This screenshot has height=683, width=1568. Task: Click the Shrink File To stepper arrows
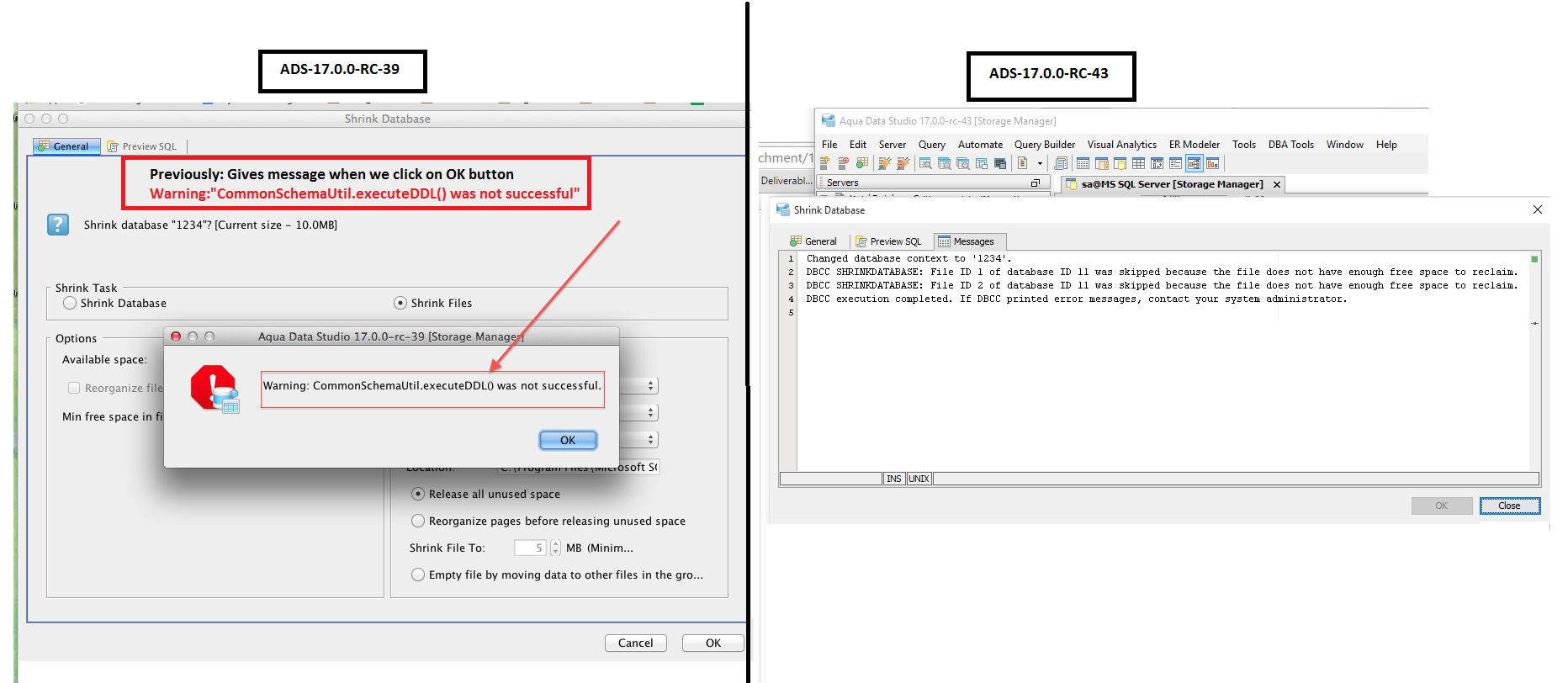pos(555,548)
